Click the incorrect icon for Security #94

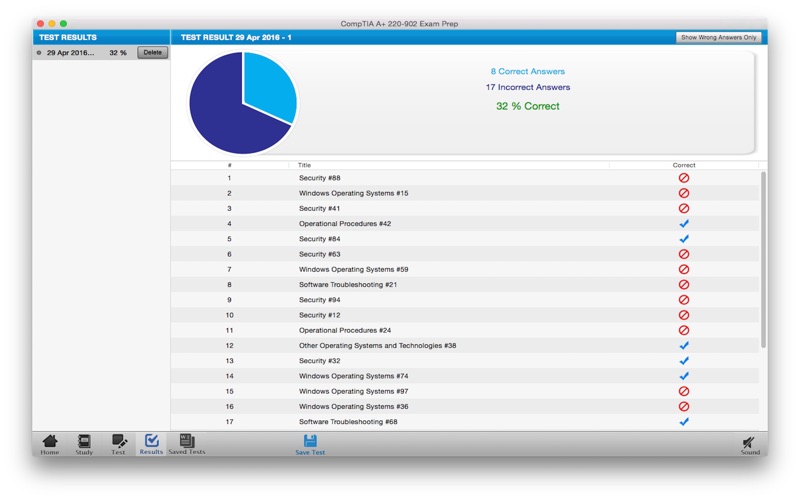[684, 299]
